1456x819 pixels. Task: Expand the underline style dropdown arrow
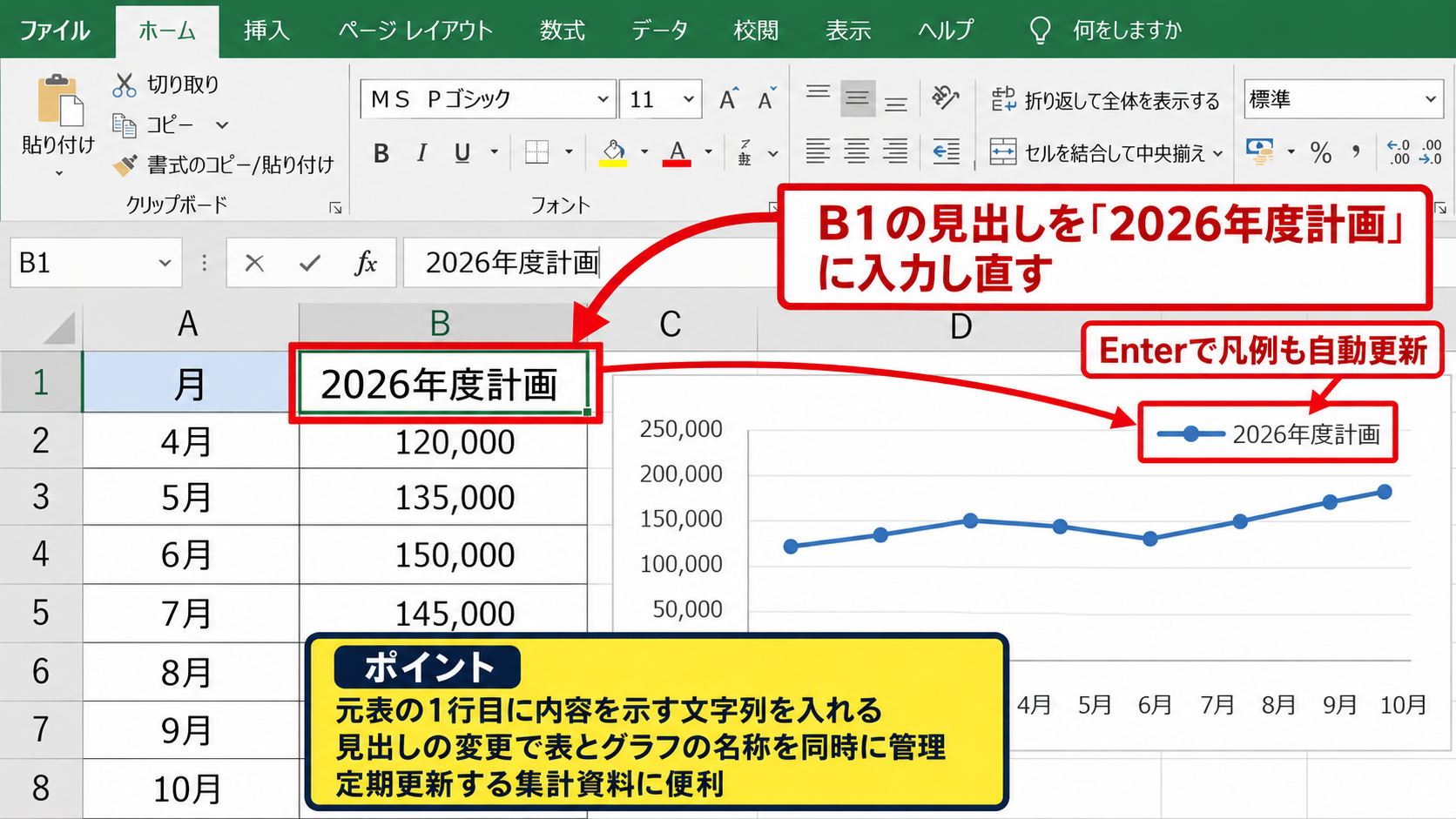495,152
